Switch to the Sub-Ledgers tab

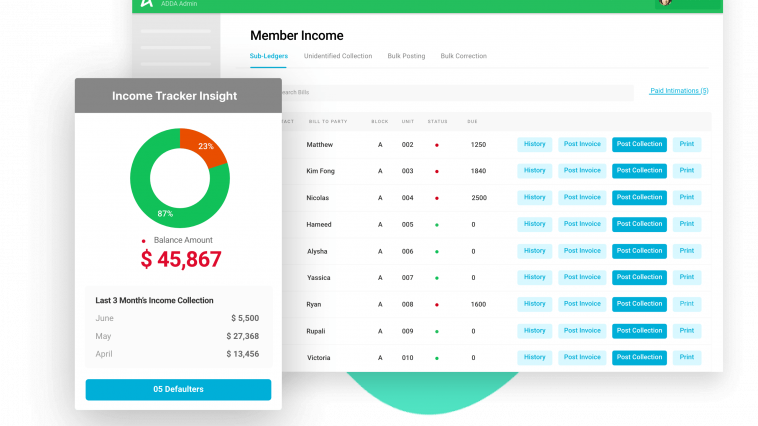coord(269,56)
